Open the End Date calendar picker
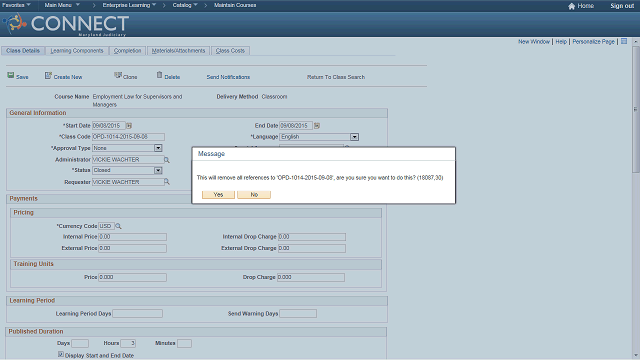 [x=317, y=126]
